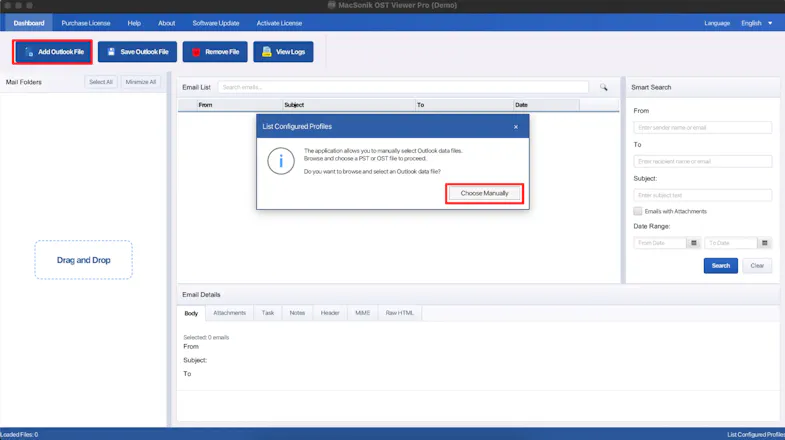
Task: Switch to the Raw HTML tab
Action: [x=400, y=313]
